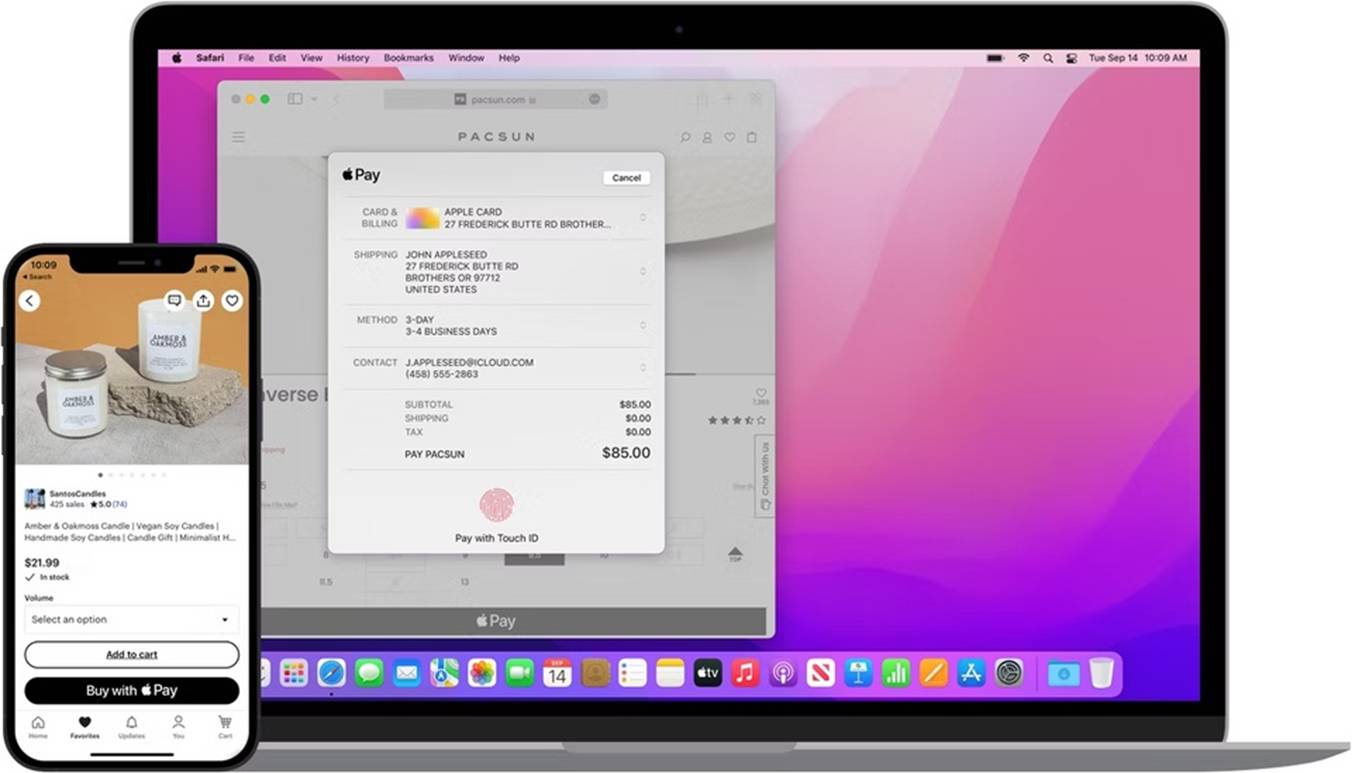The image size is (1352, 773).
Task: Tap the chat bubble icon on the iPhone
Action: tap(174, 300)
